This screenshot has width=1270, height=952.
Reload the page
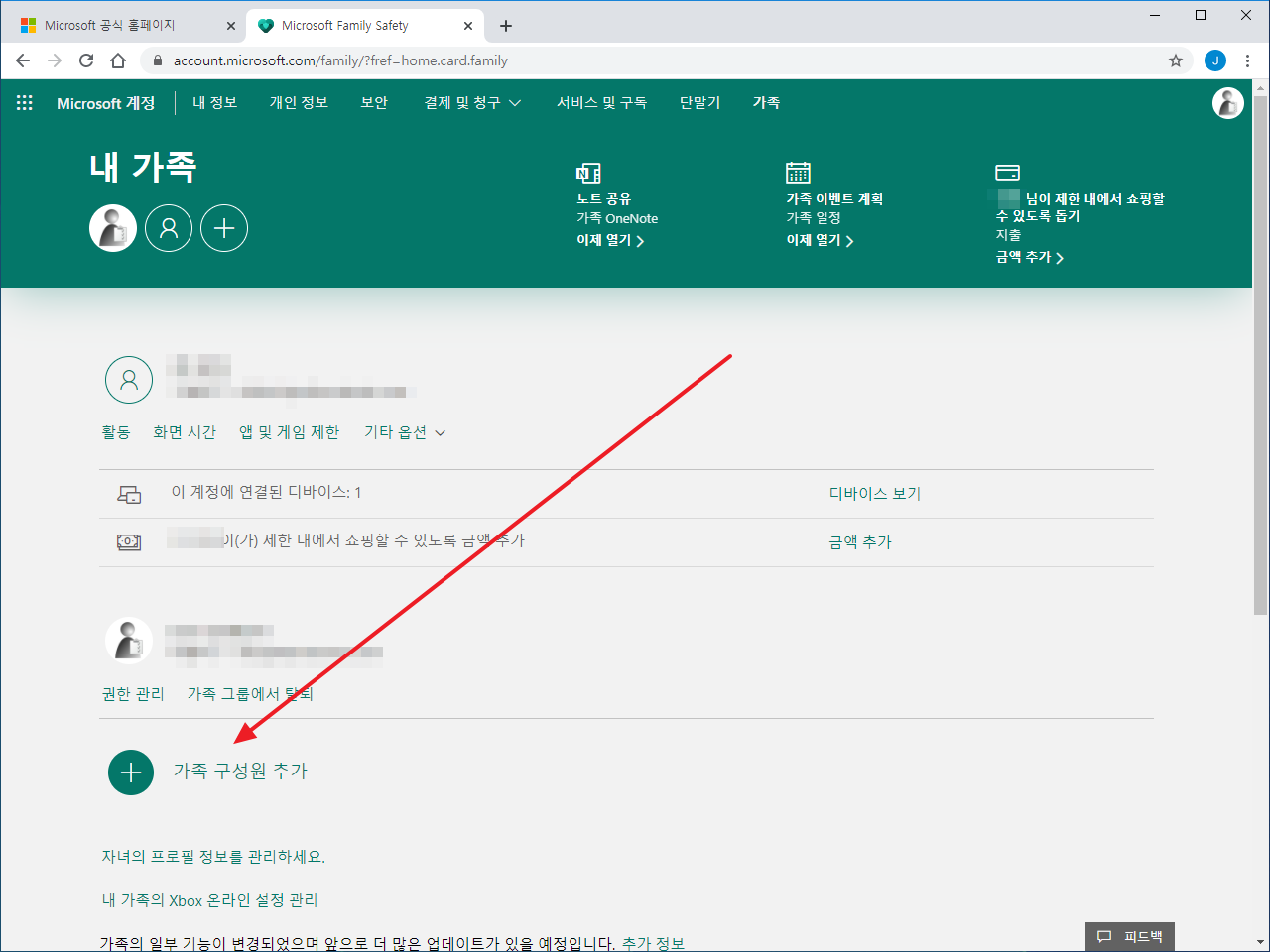86,60
